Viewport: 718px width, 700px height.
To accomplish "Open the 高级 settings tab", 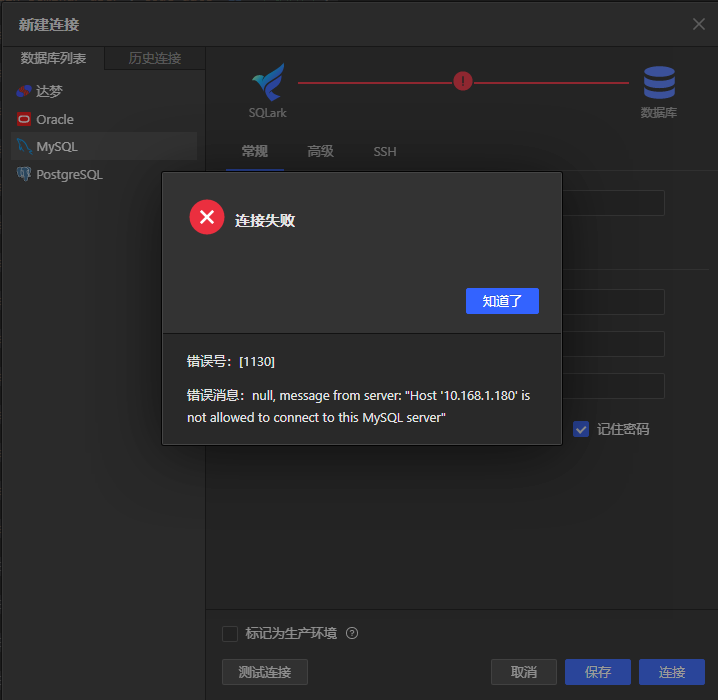I will click(x=320, y=151).
